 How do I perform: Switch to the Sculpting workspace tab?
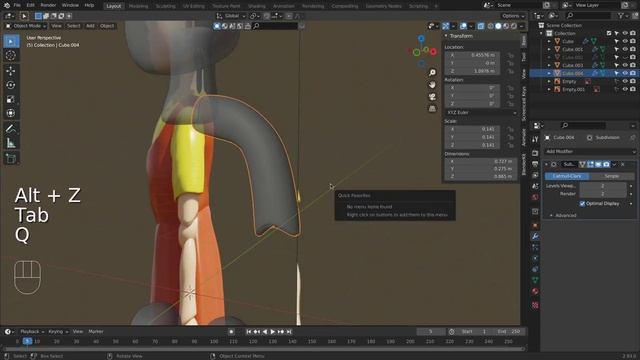click(x=165, y=6)
